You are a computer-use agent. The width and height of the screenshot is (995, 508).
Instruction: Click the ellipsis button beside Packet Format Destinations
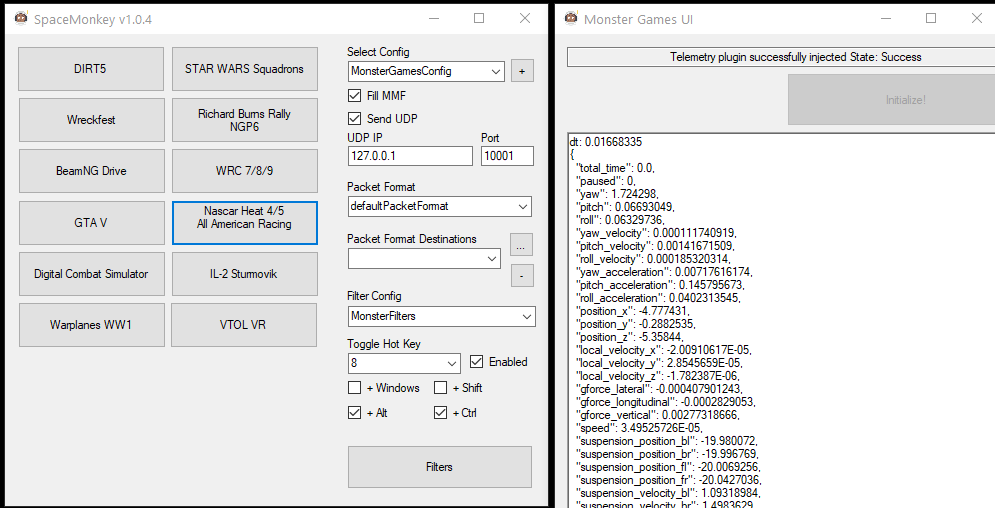[522, 244]
